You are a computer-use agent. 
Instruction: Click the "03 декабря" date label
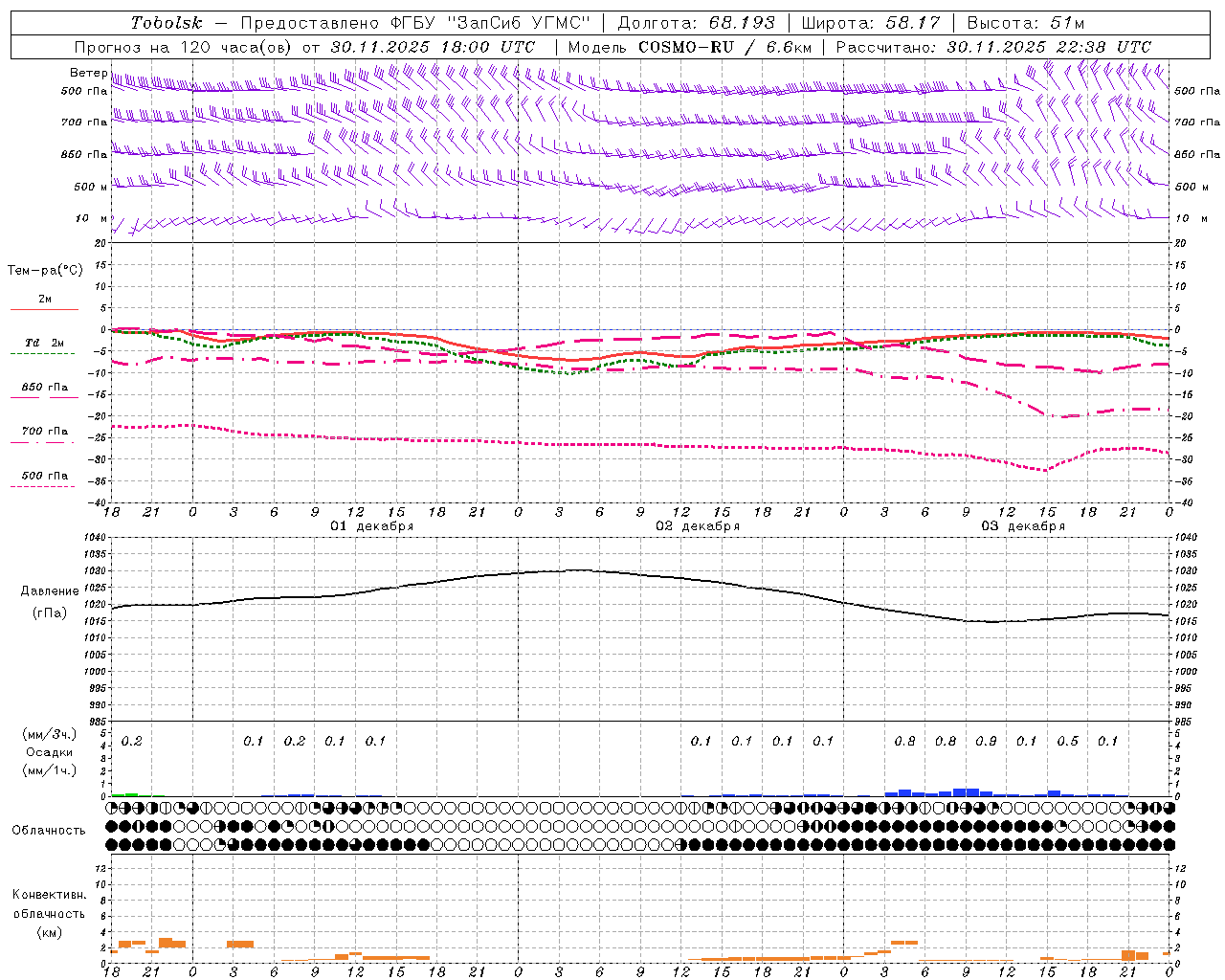[1022, 526]
